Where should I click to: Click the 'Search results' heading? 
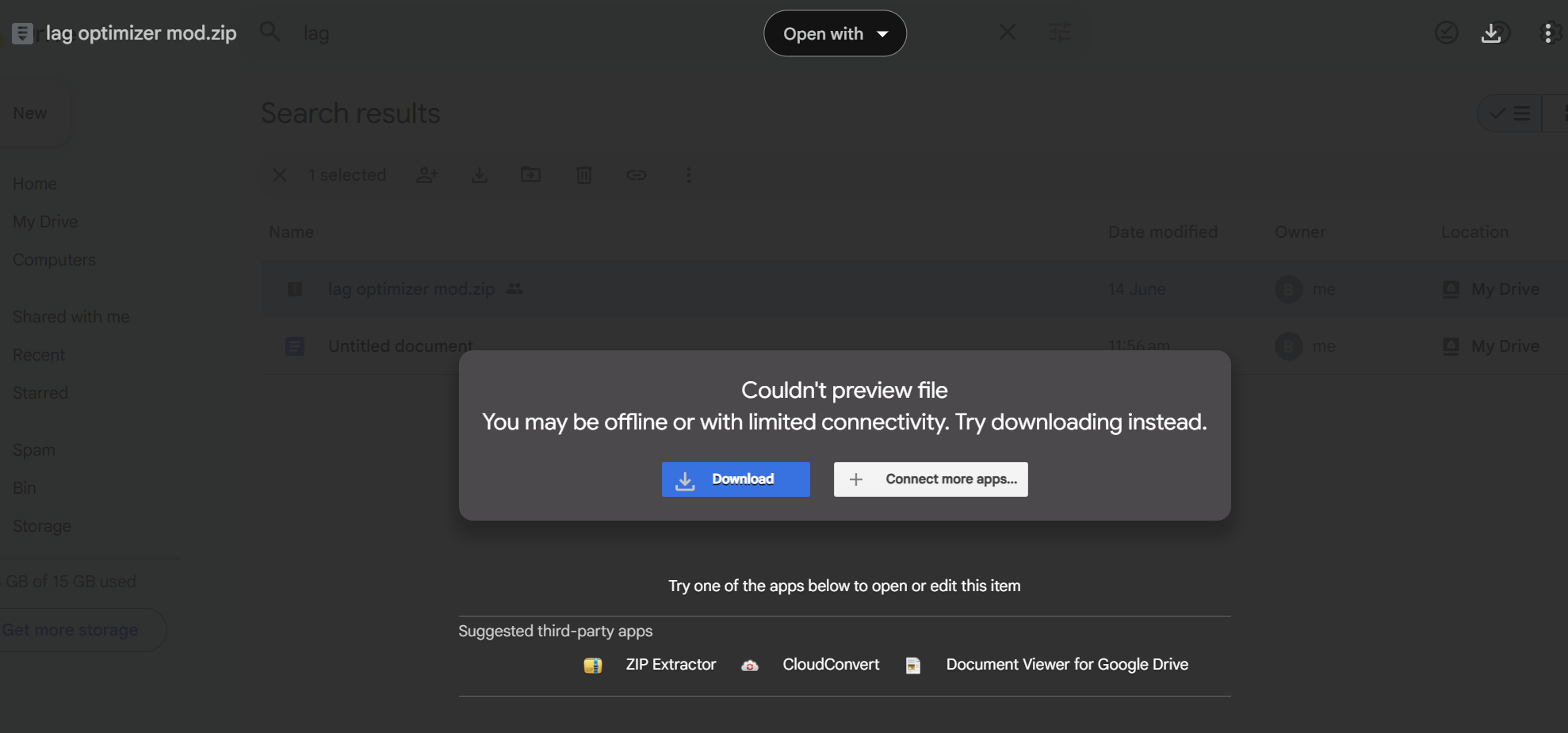(x=350, y=113)
